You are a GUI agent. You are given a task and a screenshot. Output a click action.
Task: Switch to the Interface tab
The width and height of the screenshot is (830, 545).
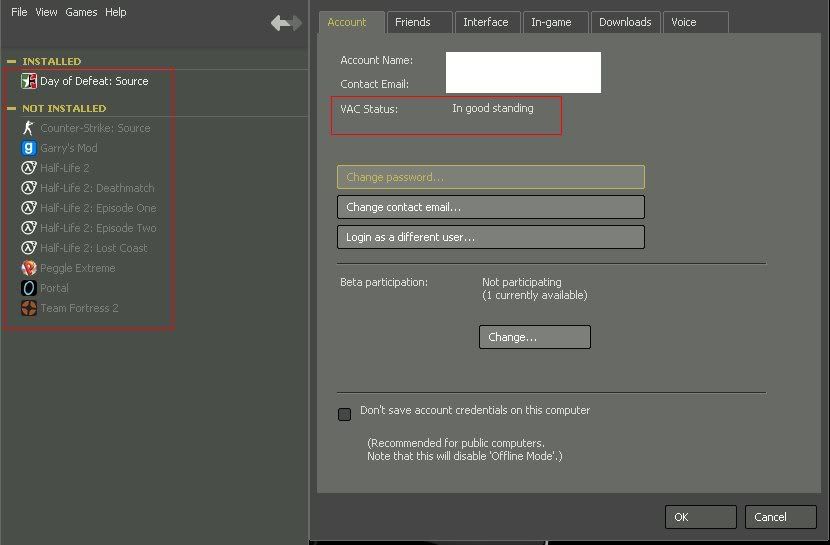pos(487,22)
